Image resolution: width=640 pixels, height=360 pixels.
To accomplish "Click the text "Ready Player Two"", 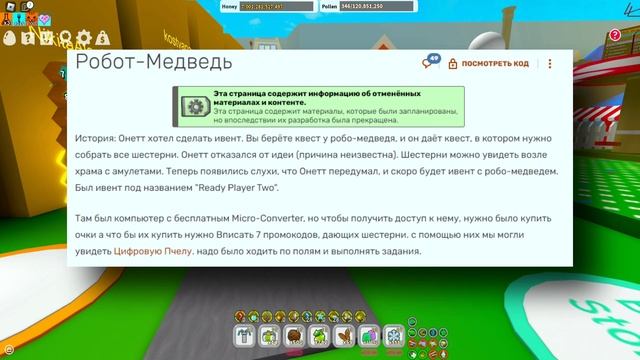I will (236, 188).
